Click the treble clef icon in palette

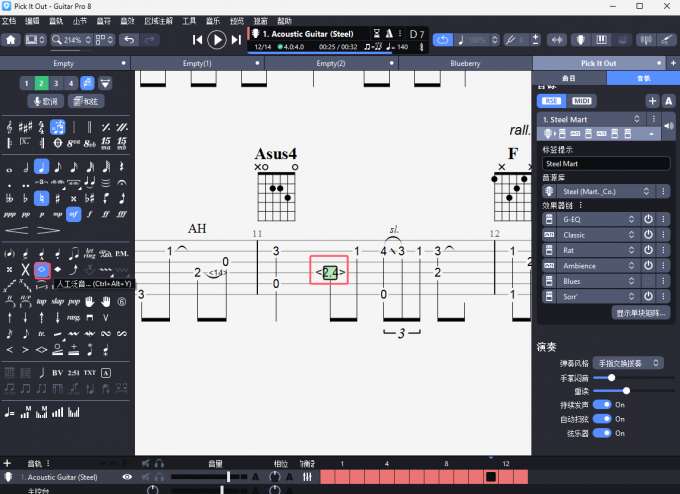tap(10, 127)
